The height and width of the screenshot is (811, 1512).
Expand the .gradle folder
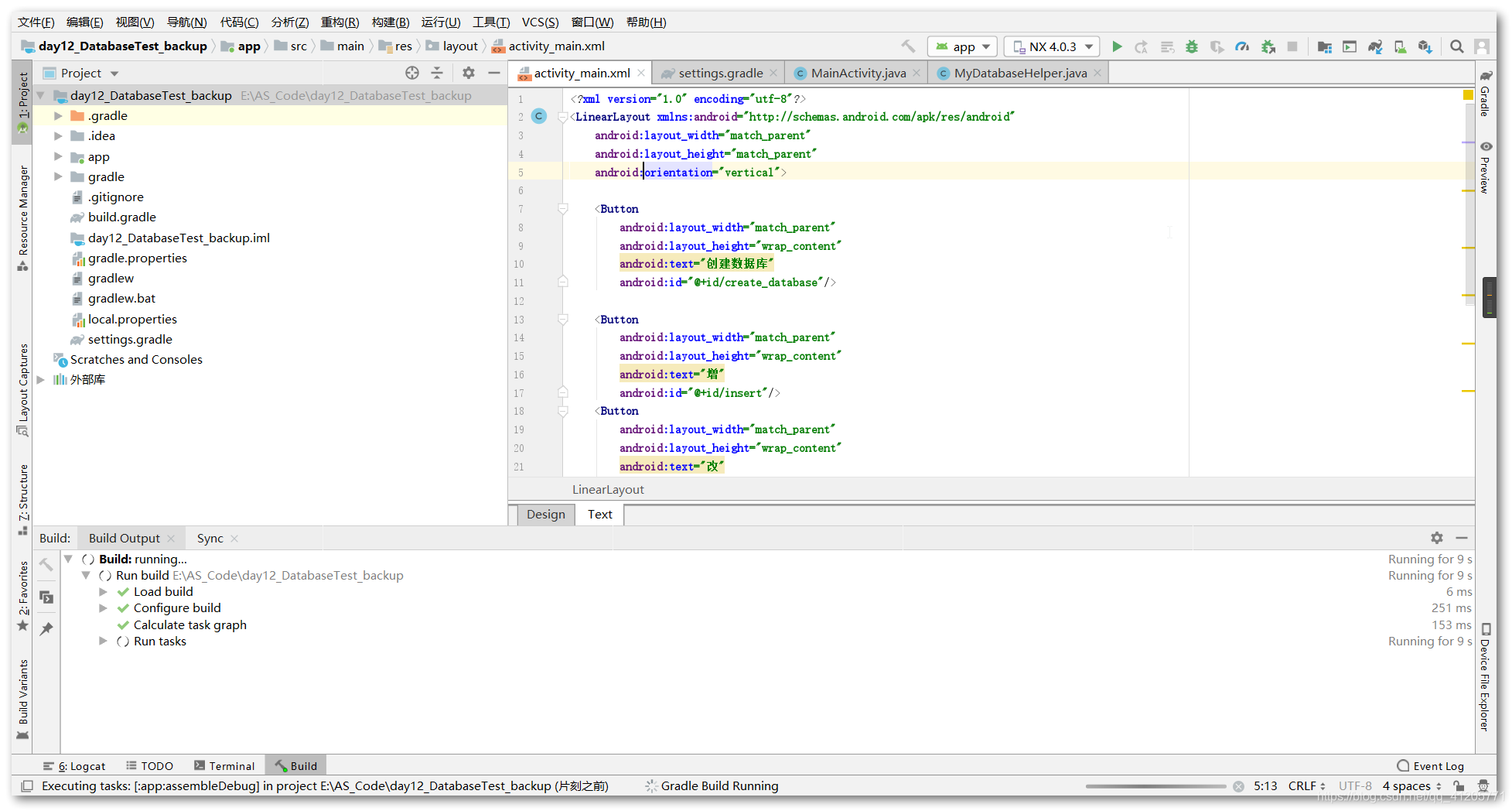[58, 115]
